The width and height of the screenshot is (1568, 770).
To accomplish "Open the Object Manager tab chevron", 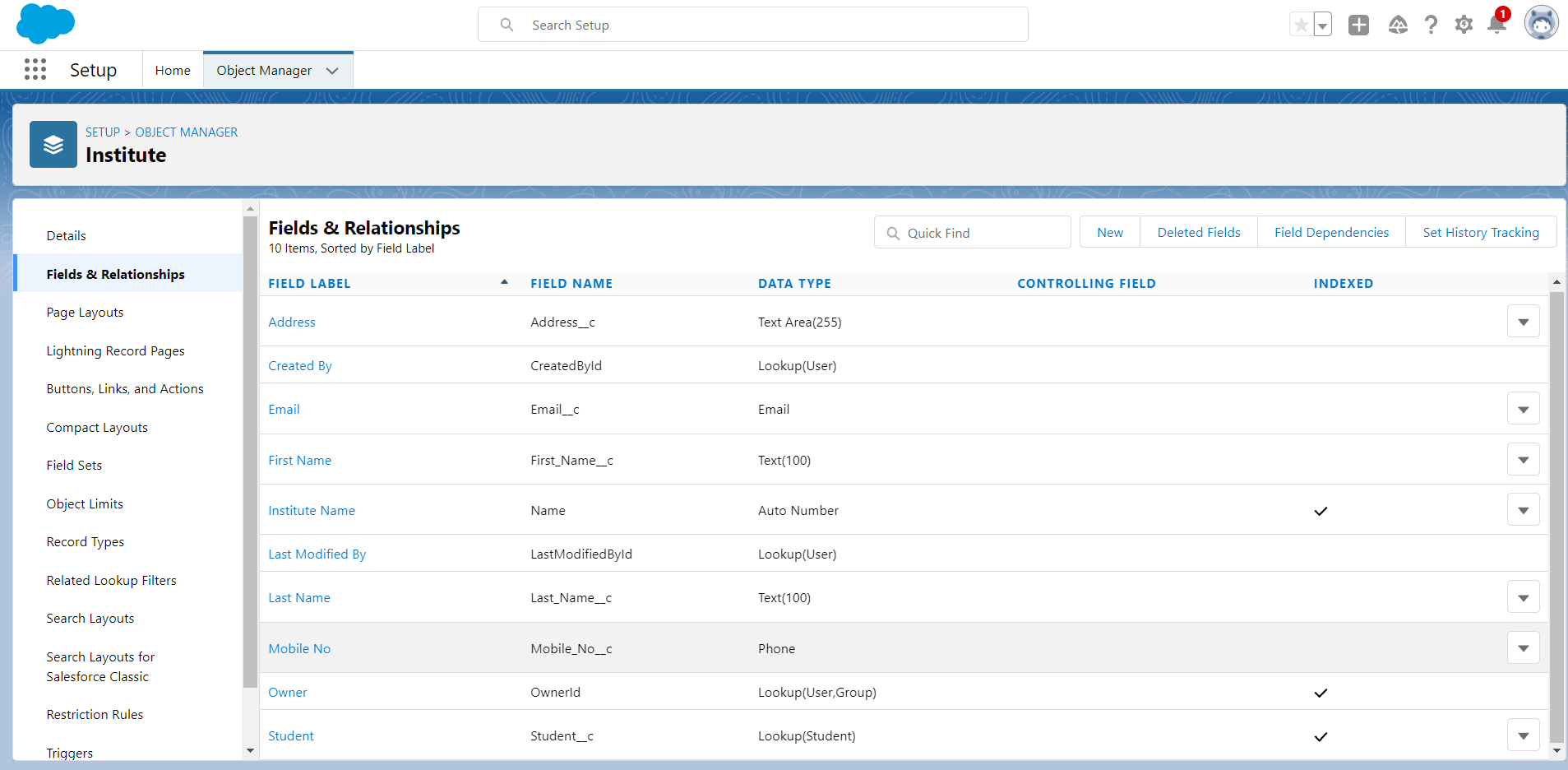I will click(x=332, y=71).
